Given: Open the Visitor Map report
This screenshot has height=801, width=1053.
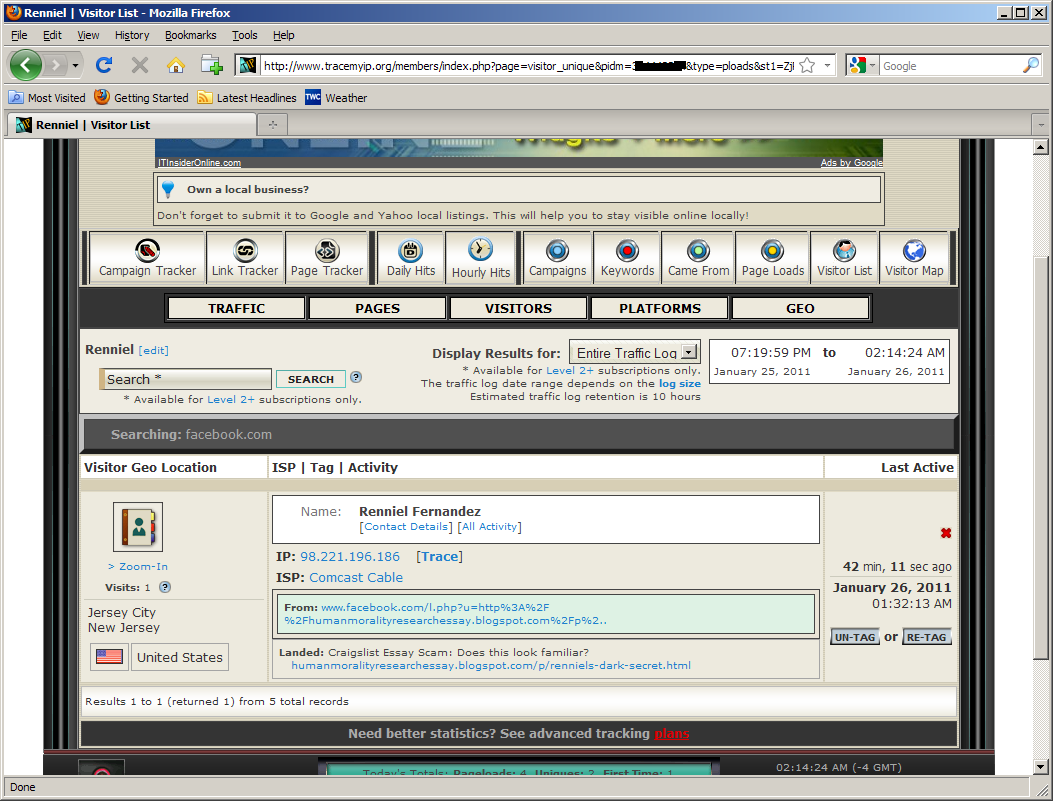Looking at the screenshot, I should [x=914, y=258].
